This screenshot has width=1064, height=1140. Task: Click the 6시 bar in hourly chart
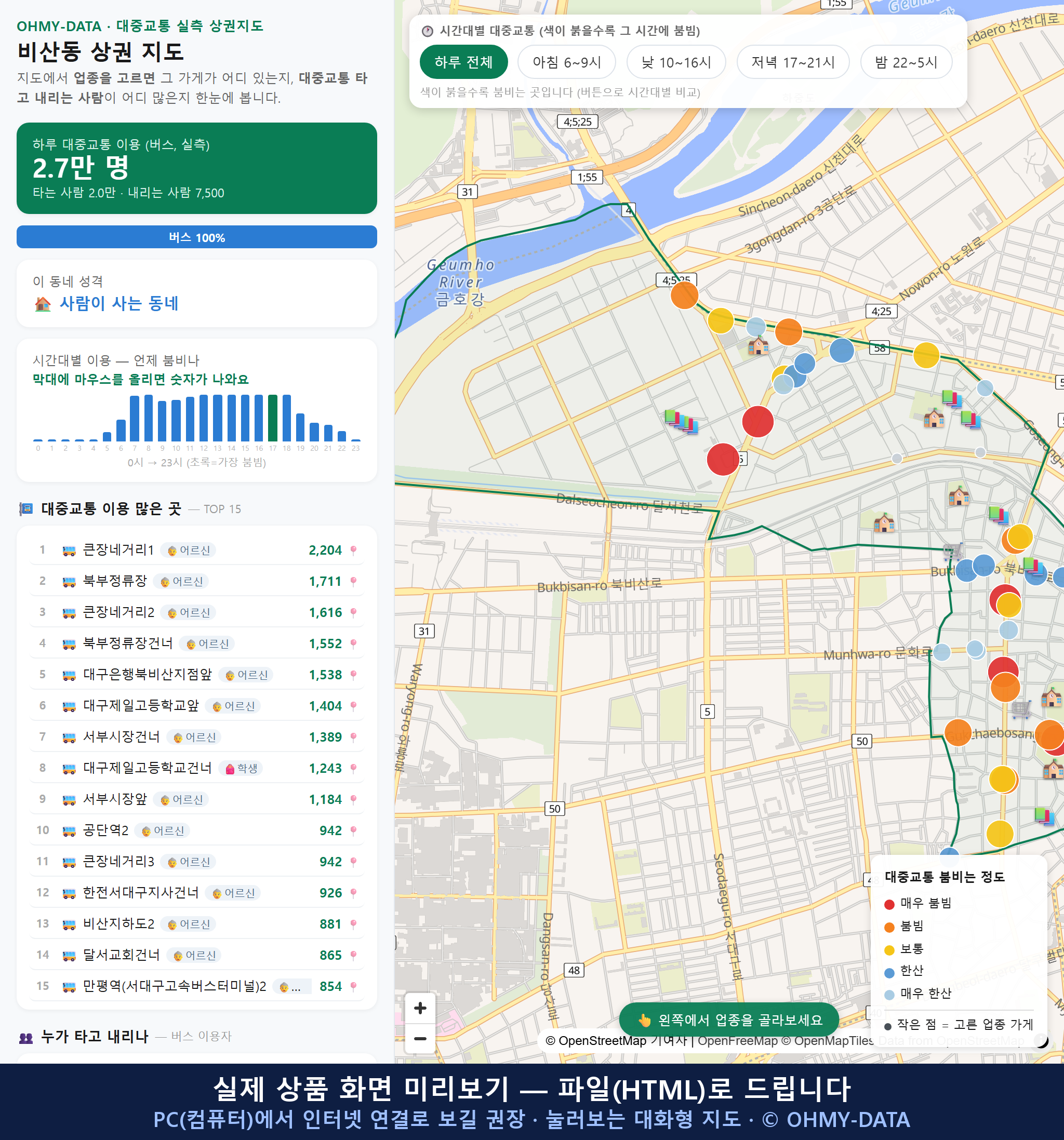121,430
